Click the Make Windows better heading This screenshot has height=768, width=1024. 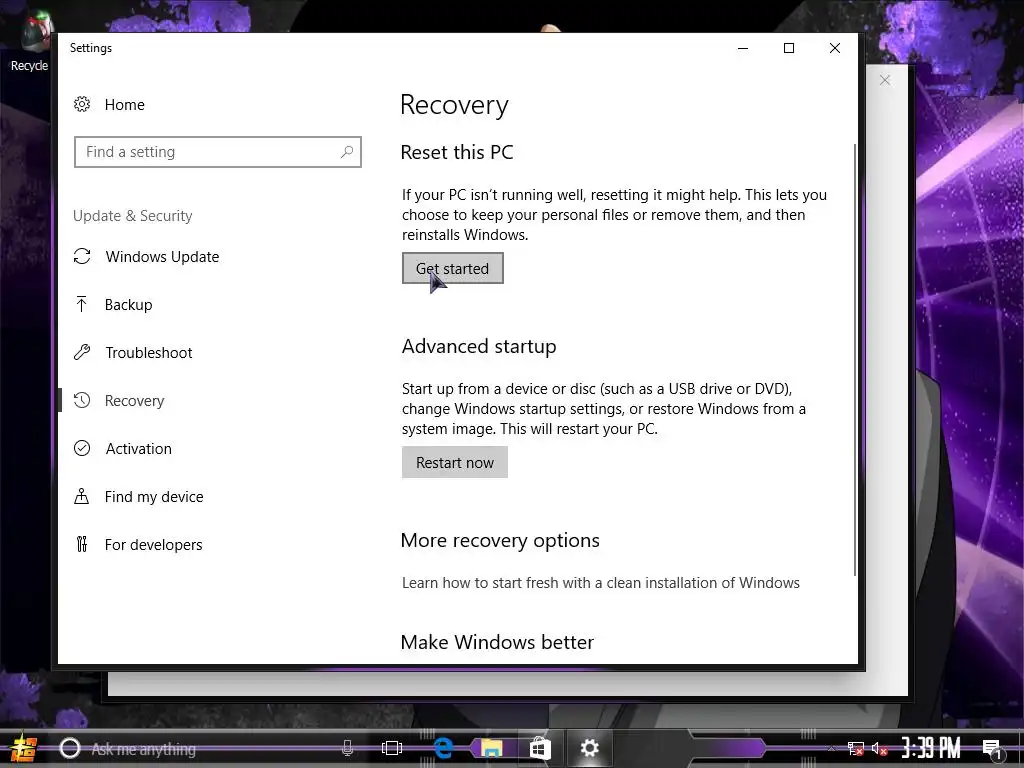click(x=497, y=642)
